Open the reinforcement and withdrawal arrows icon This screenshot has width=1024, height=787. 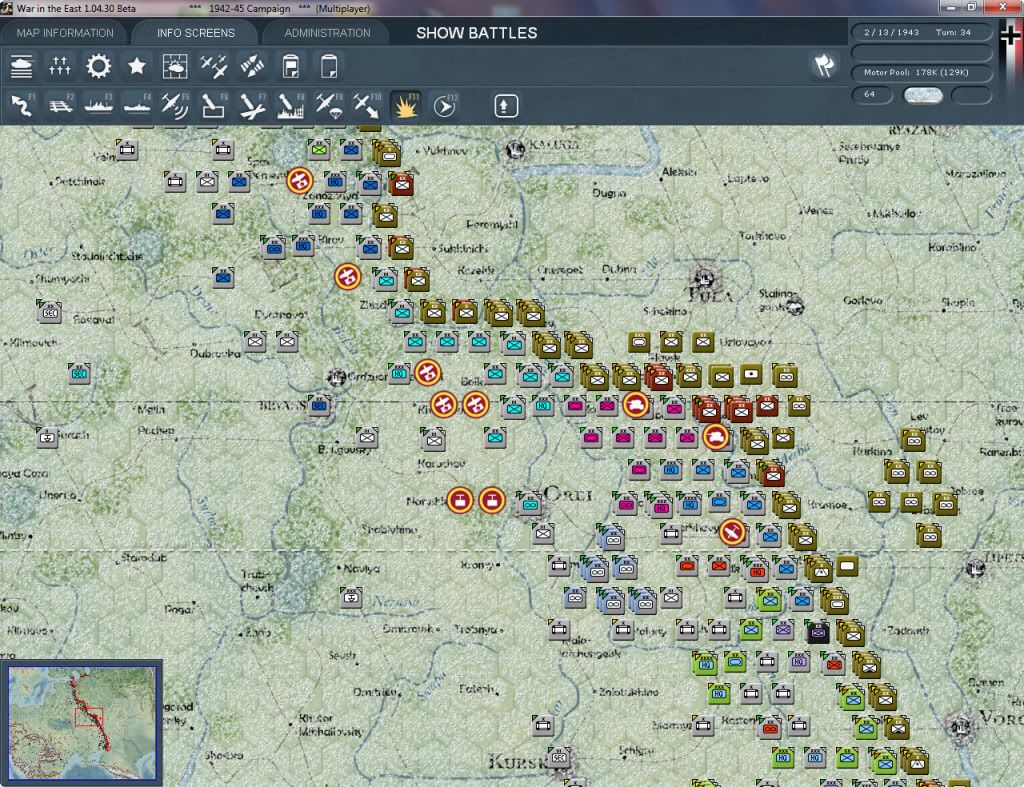click(x=252, y=67)
